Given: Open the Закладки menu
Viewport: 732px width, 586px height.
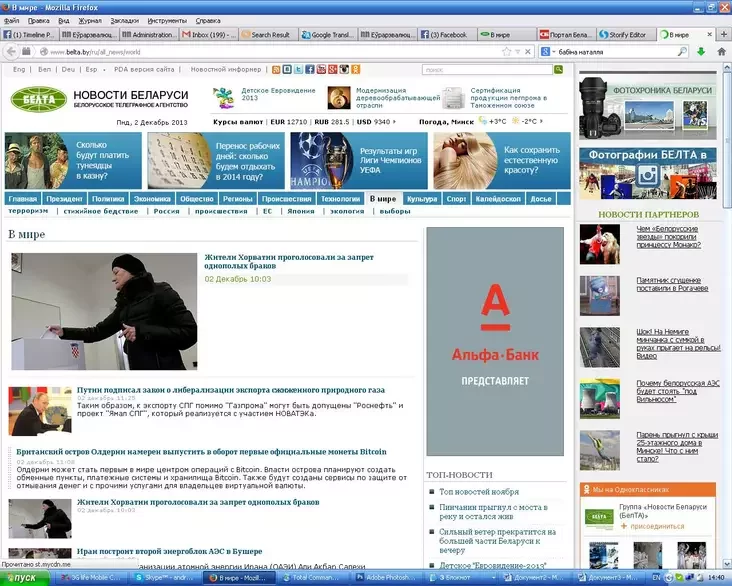Looking at the screenshot, I should click(x=125, y=21).
